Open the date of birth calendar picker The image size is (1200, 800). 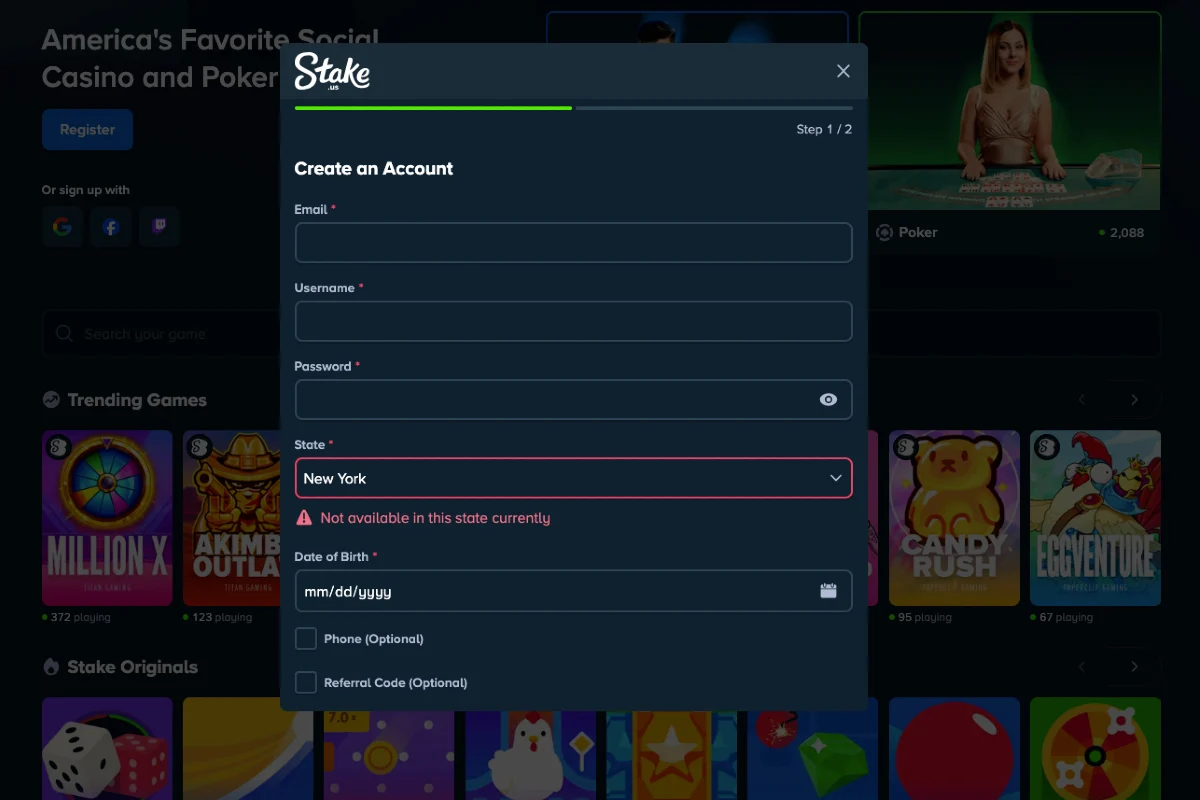click(x=828, y=591)
